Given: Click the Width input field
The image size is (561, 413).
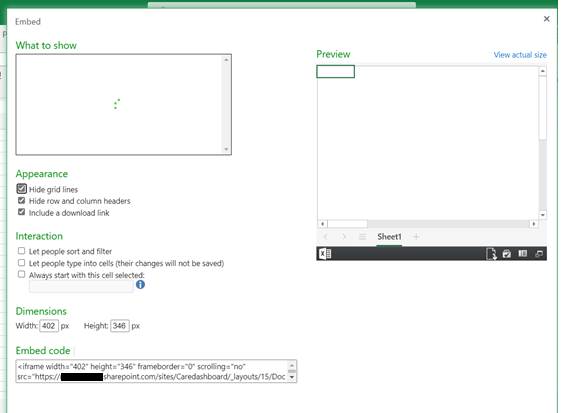Looking at the screenshot, I should click(49, 326).
